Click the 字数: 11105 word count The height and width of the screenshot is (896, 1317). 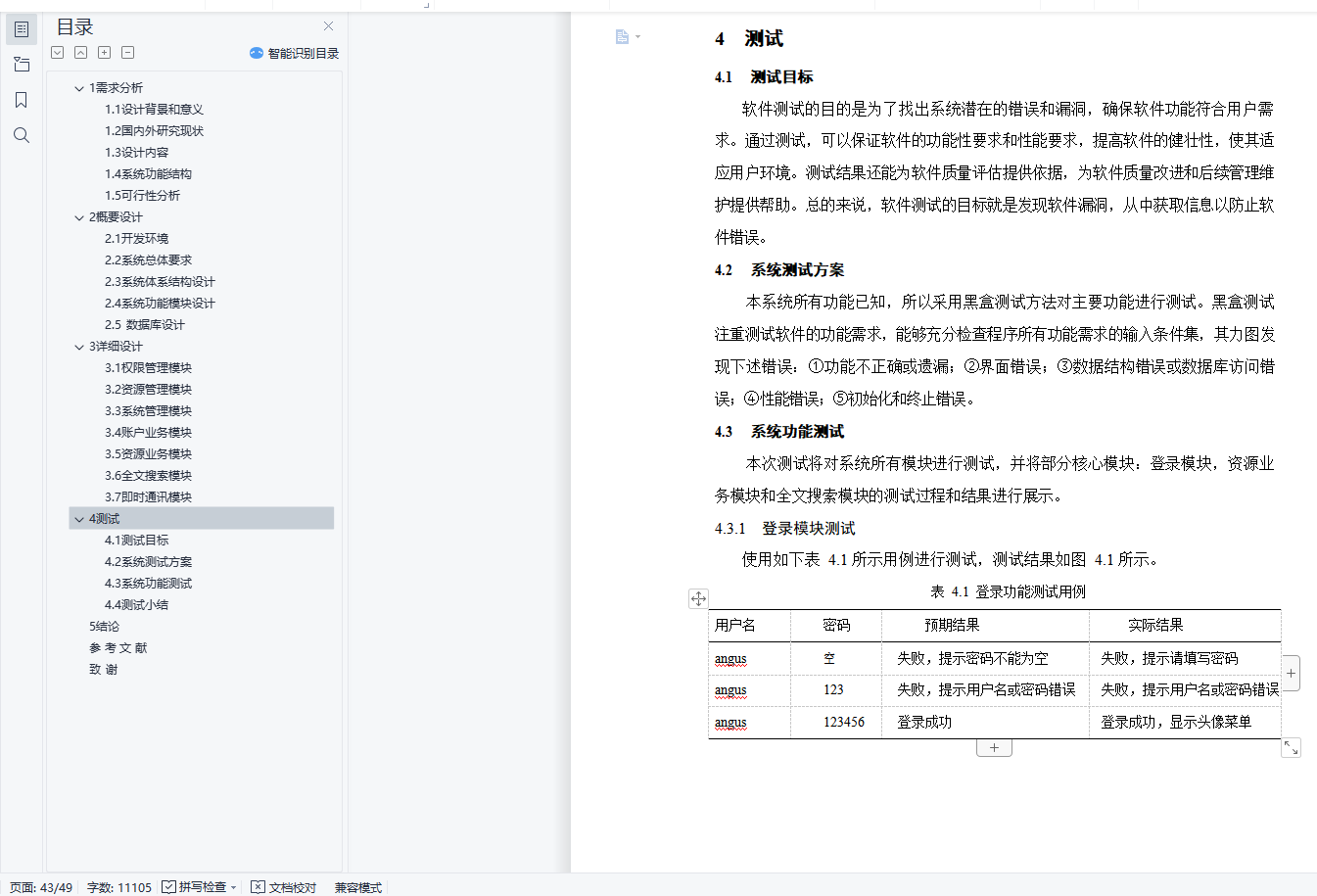coord(119,887)
